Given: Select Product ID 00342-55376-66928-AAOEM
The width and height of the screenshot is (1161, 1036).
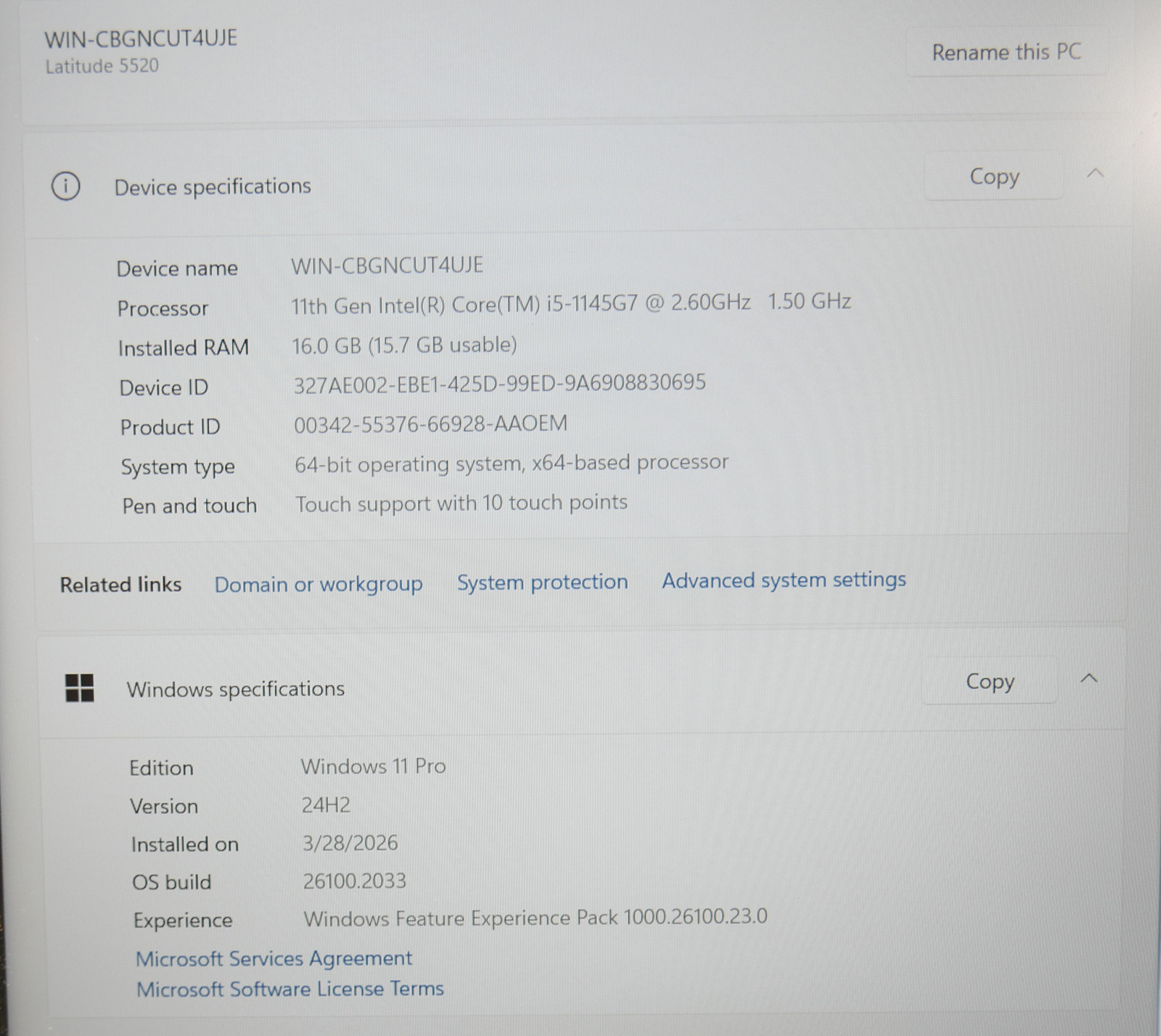Looking at the screenshot, I should (430, 424).
